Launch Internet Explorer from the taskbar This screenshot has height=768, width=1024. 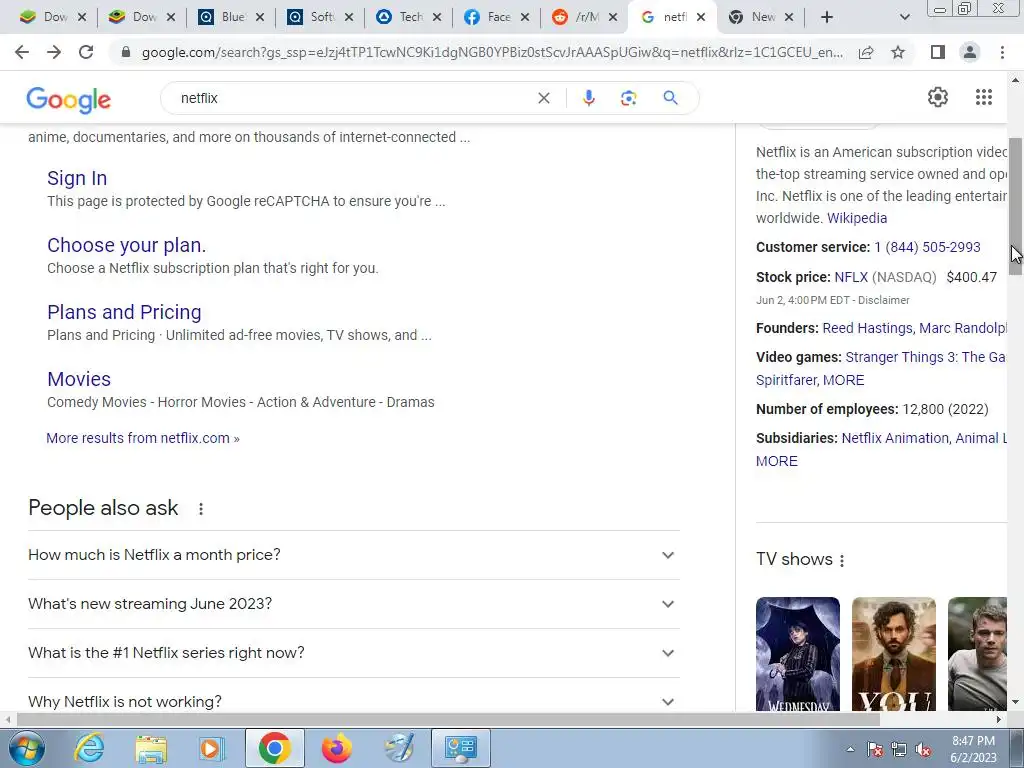coord(89,748)
